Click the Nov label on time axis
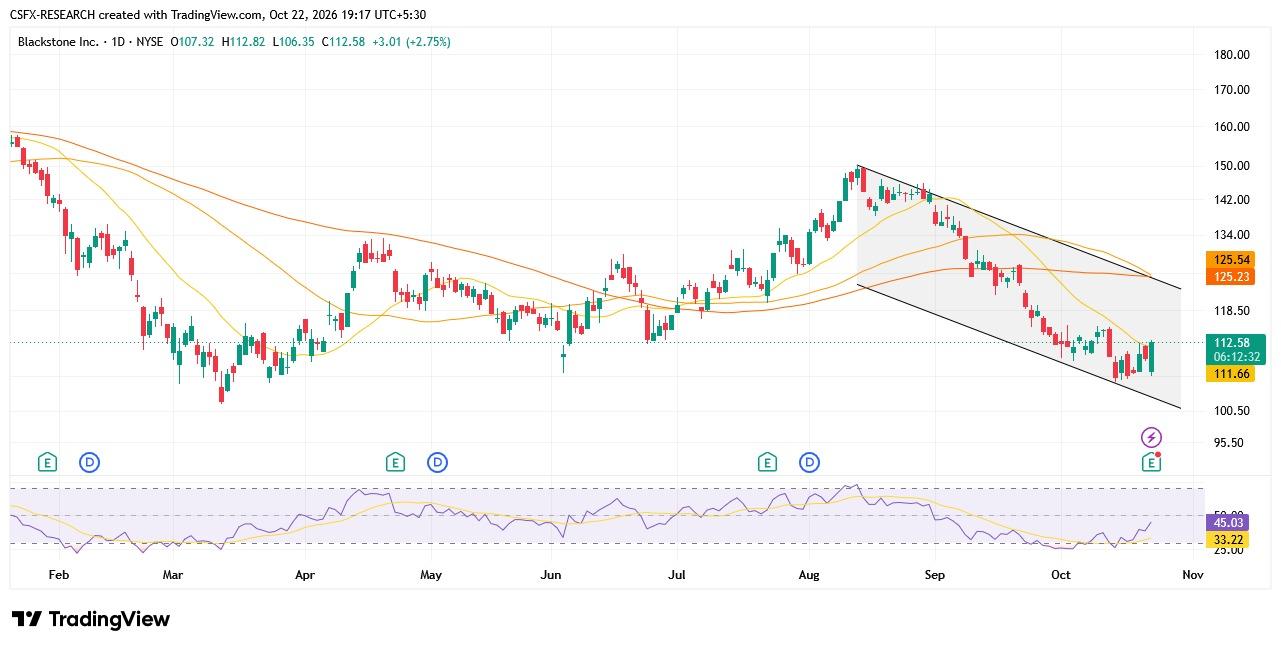Image resolution: width=1281 pixels, height=649 pixels. click(1192, 575)
